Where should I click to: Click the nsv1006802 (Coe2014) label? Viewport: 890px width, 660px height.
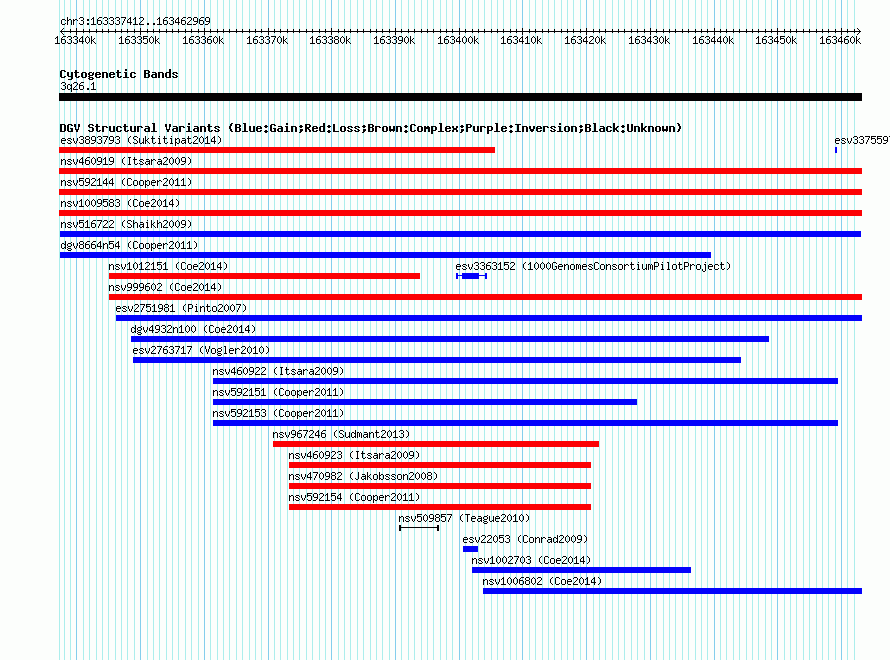click(x=542, y=581)
